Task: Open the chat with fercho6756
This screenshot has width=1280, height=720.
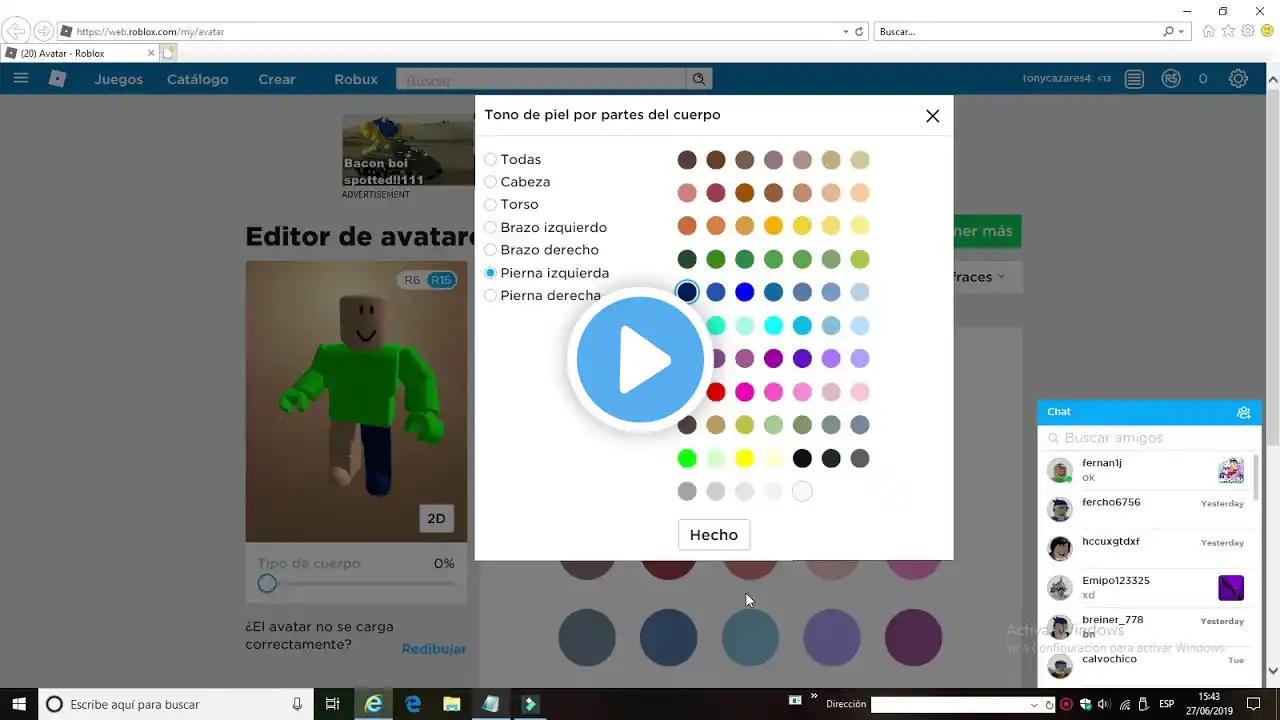Action: (x=1147, y=509)
